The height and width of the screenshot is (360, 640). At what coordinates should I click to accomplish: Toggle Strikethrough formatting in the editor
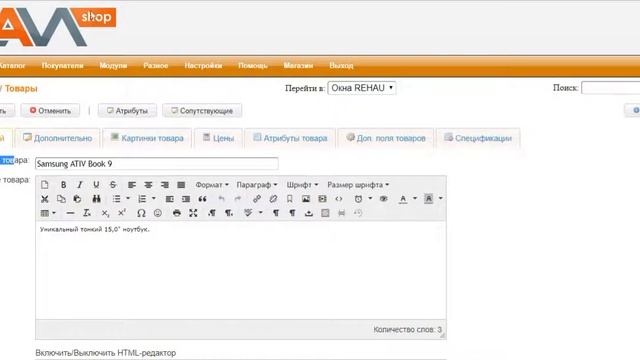pos(113,185)
